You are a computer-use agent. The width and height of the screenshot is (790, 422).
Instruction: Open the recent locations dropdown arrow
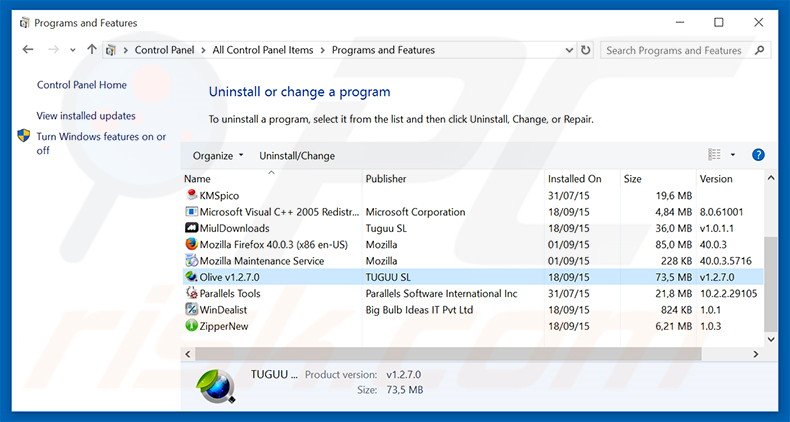pyautogui.click(x=73, y=50)
